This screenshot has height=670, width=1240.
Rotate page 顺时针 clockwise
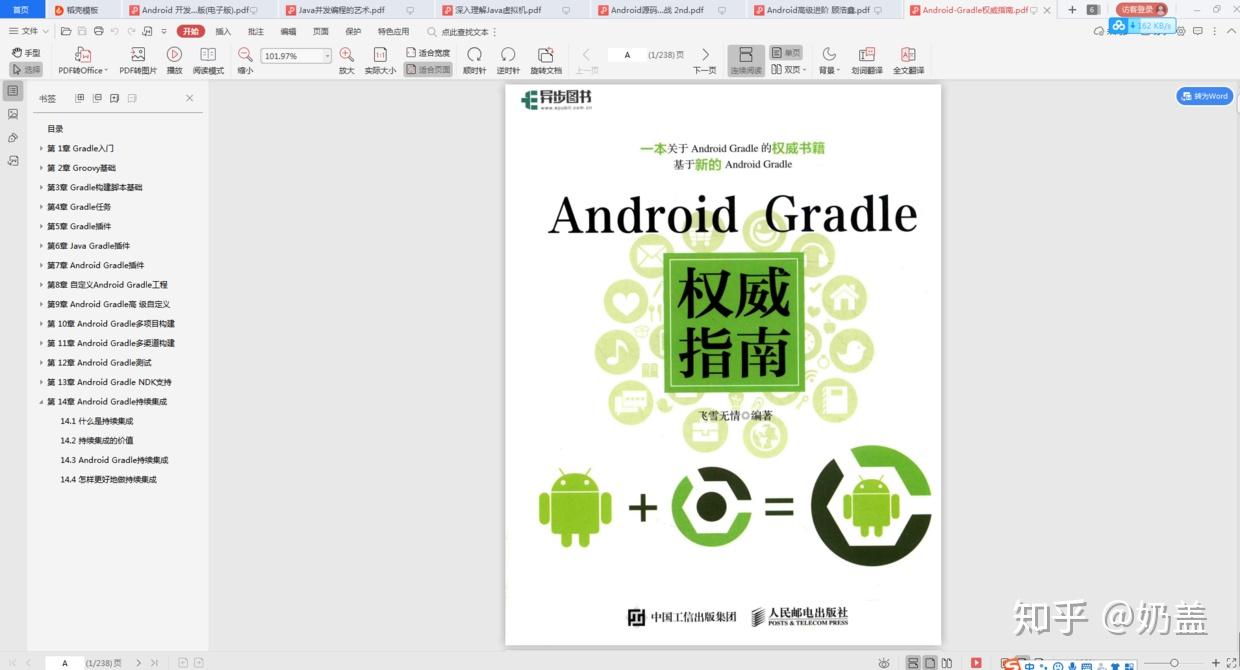tap(474, 61)
